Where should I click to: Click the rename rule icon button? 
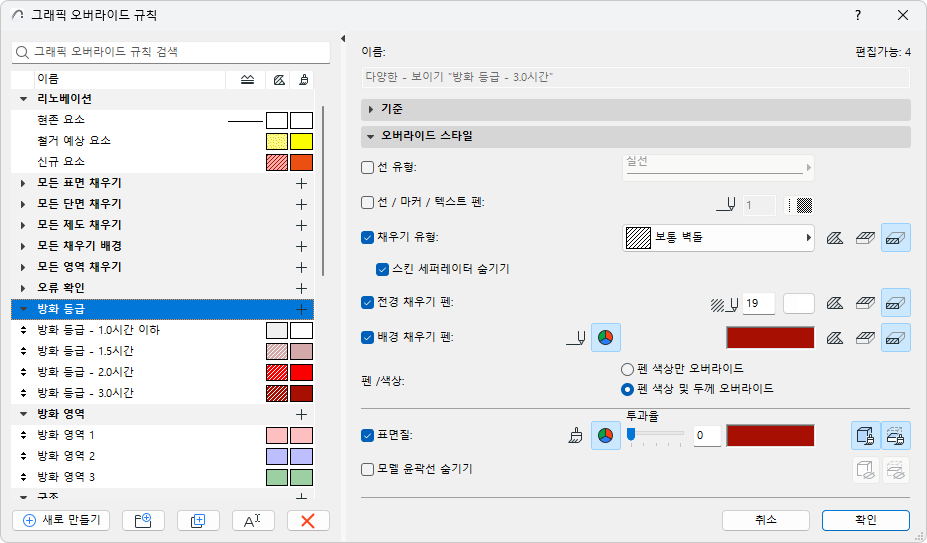point(253,521)
